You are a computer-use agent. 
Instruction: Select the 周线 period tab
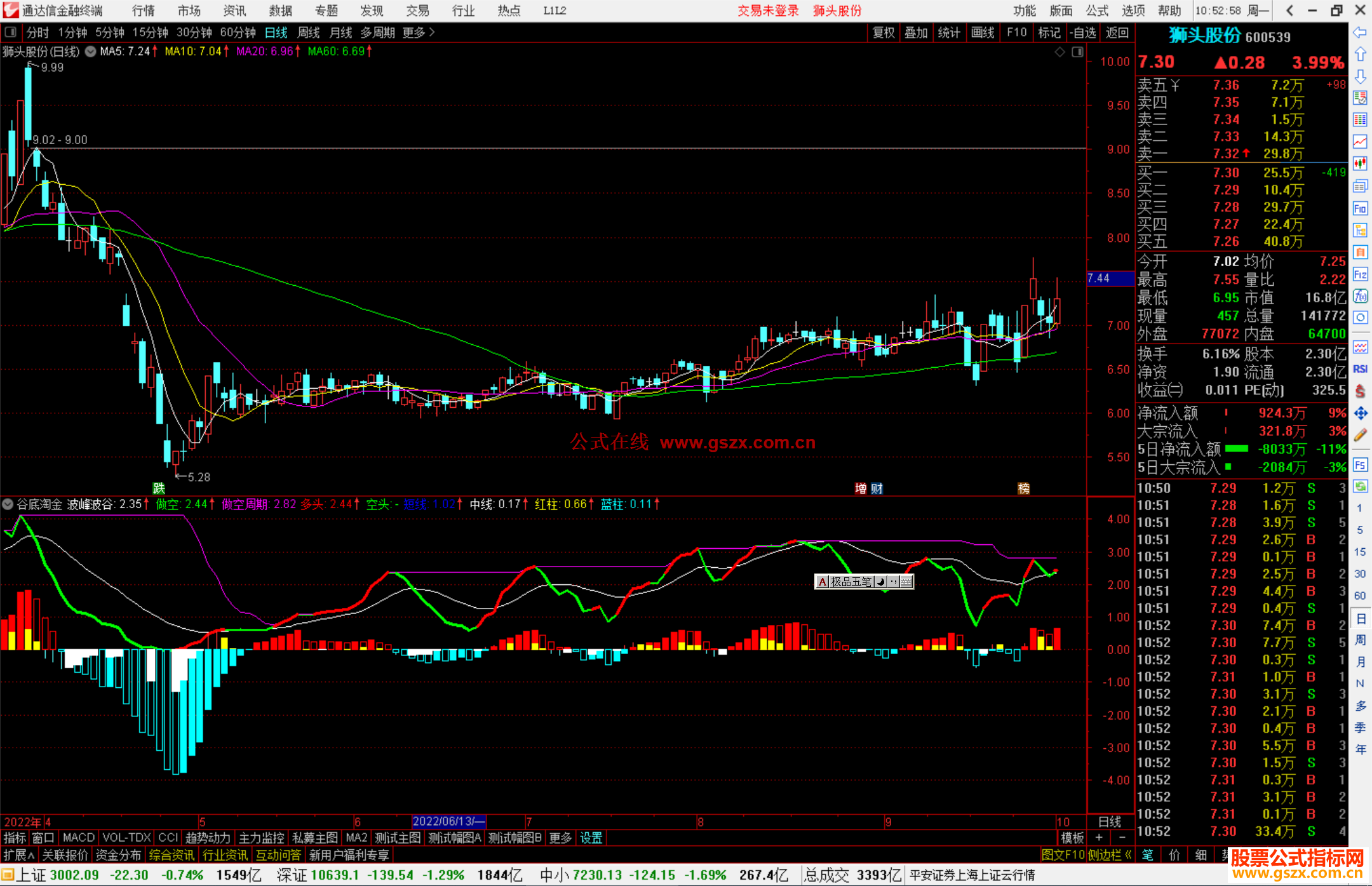tap(309, 32)
